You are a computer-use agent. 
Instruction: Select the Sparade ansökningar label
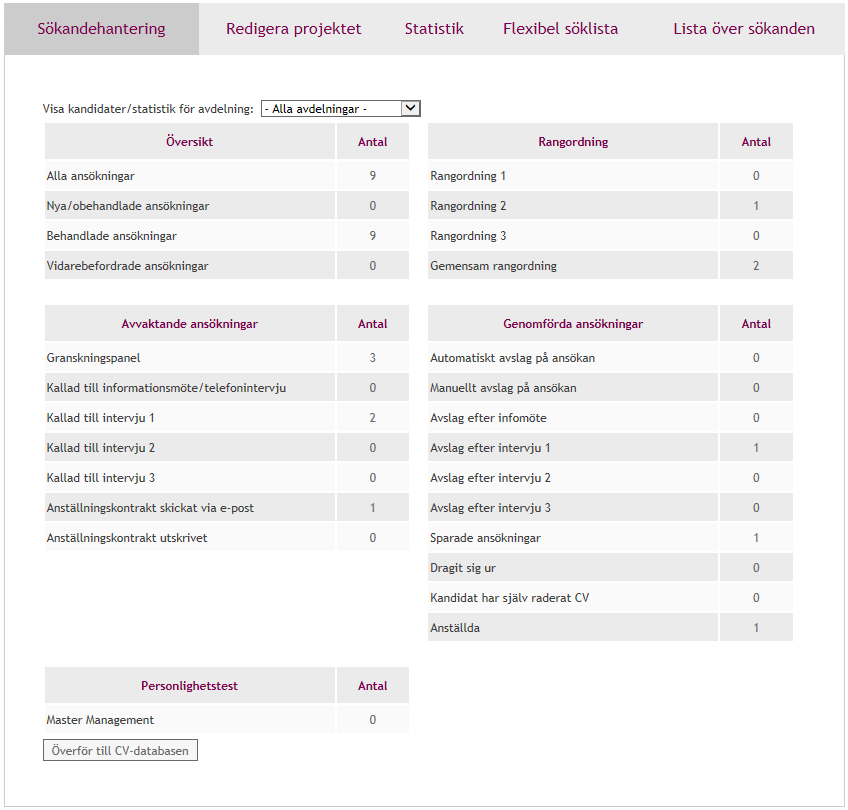pyautogui.click(x=485, y=538)
